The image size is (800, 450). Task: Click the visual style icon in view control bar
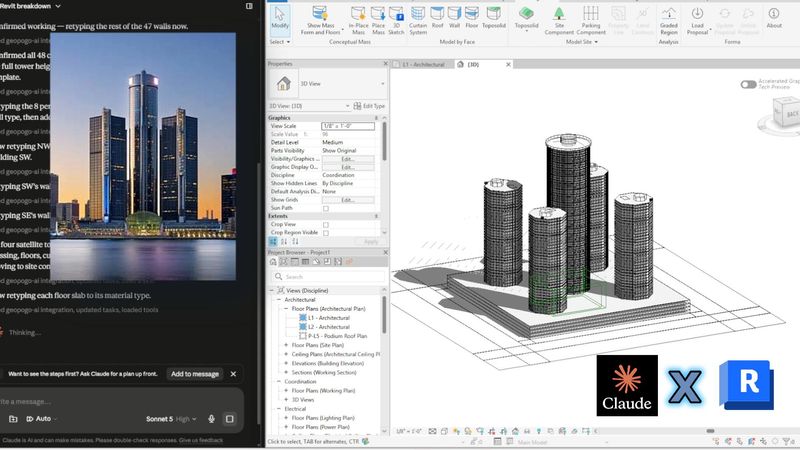pos(444,431)
